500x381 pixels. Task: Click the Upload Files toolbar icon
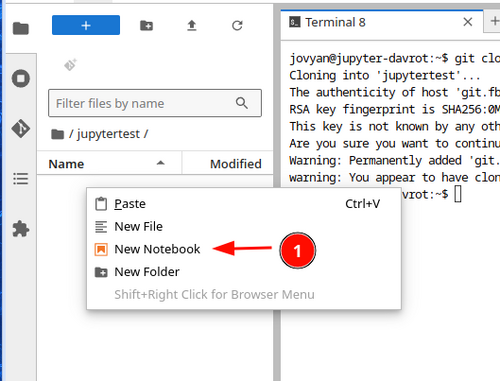pos(192,25)
